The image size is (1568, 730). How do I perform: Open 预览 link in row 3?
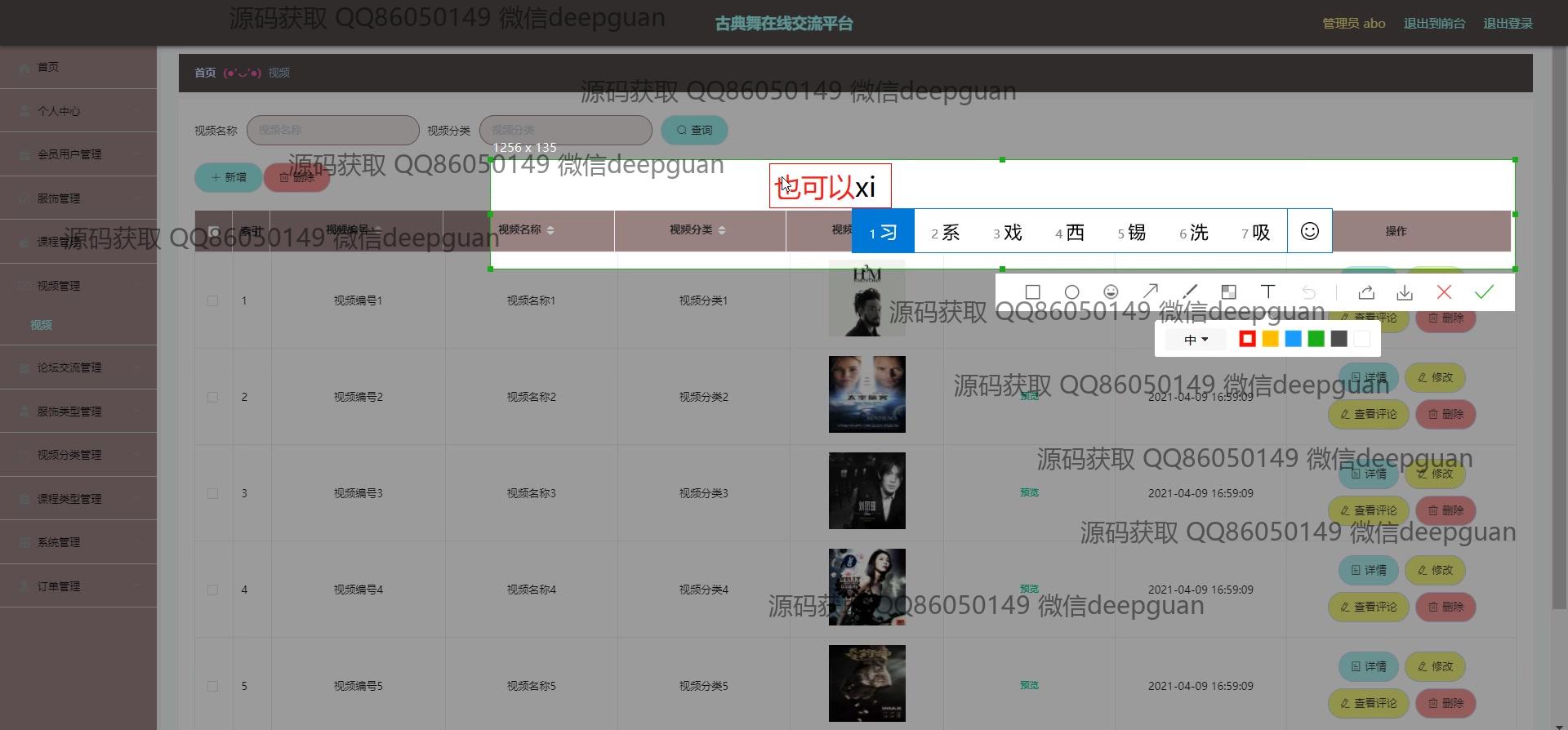(1029, 492)
